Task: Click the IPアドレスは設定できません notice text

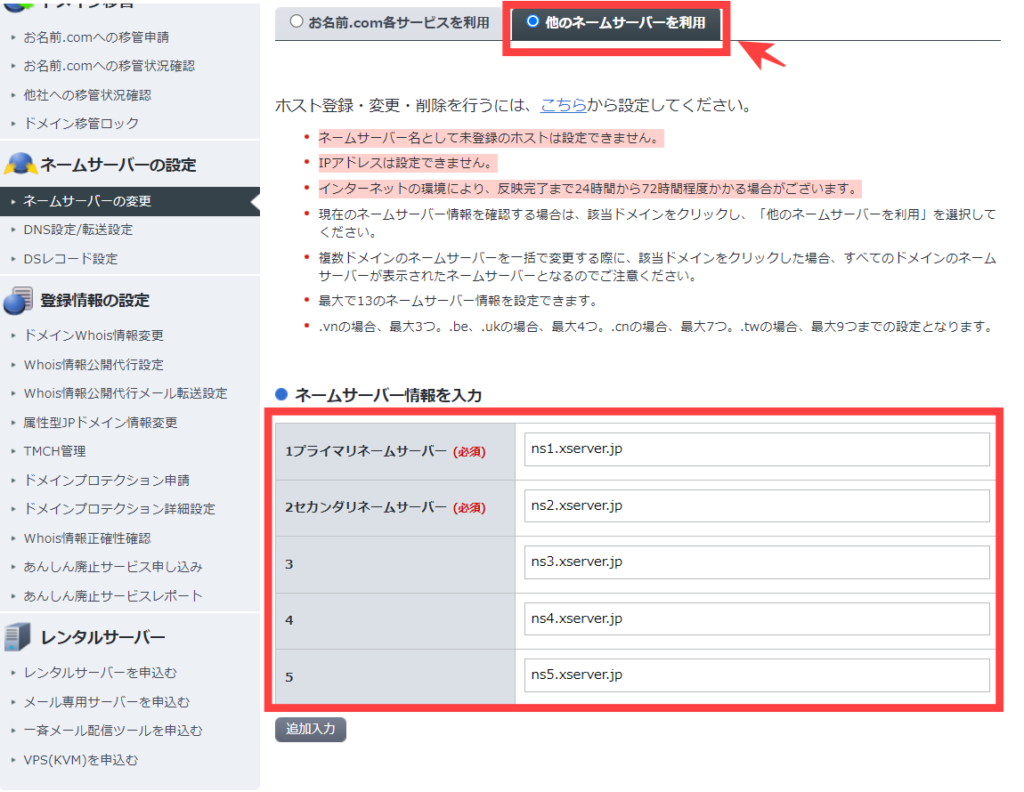Action: click(408, 163)
